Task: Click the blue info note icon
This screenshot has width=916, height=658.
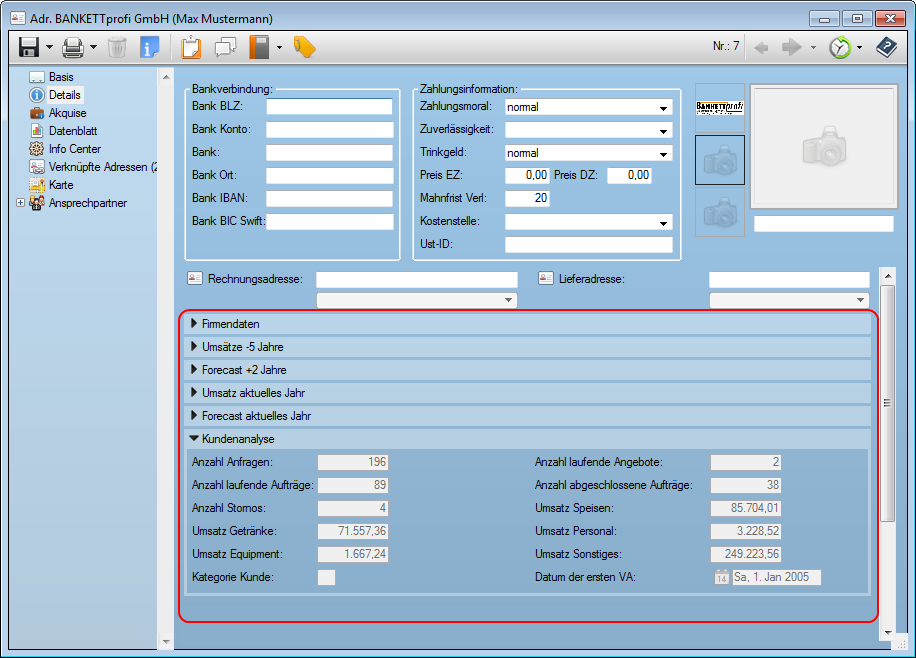Action: 150,47
